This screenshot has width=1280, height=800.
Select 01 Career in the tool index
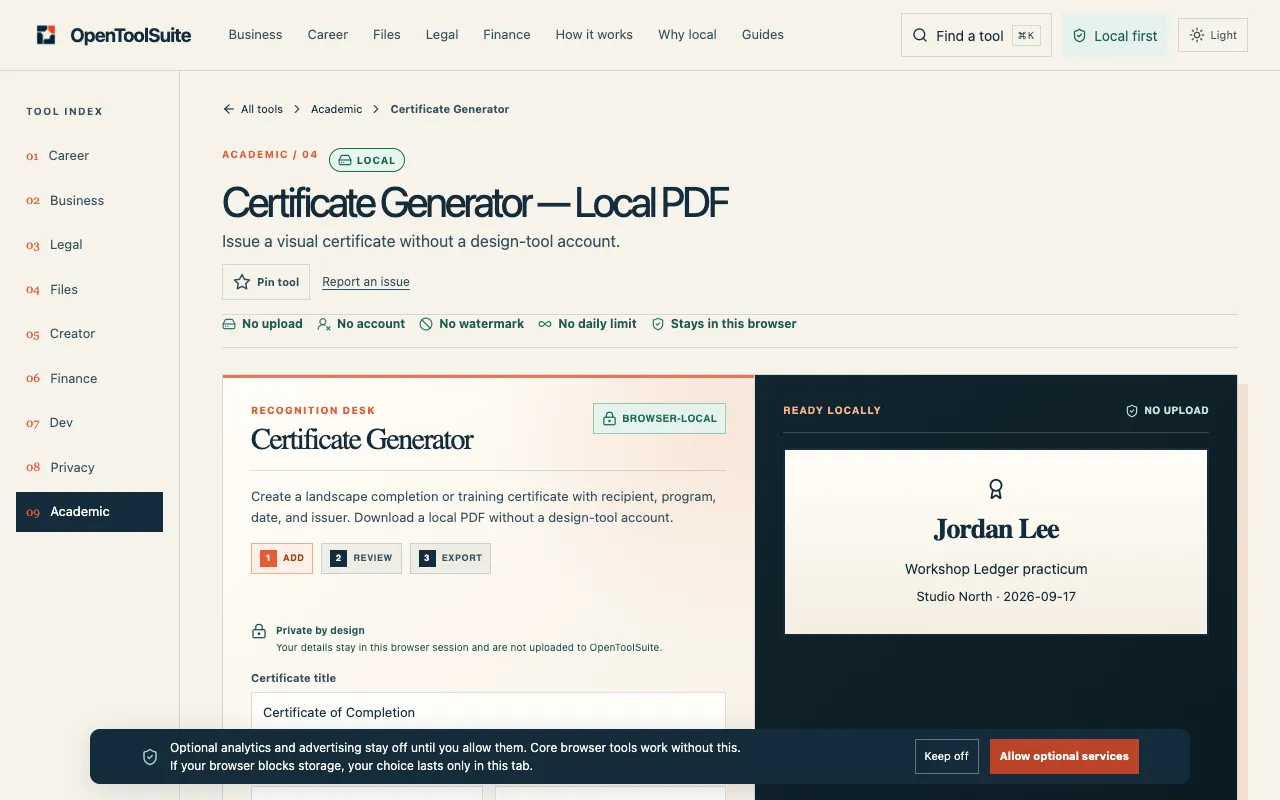[x=89, y=156]
